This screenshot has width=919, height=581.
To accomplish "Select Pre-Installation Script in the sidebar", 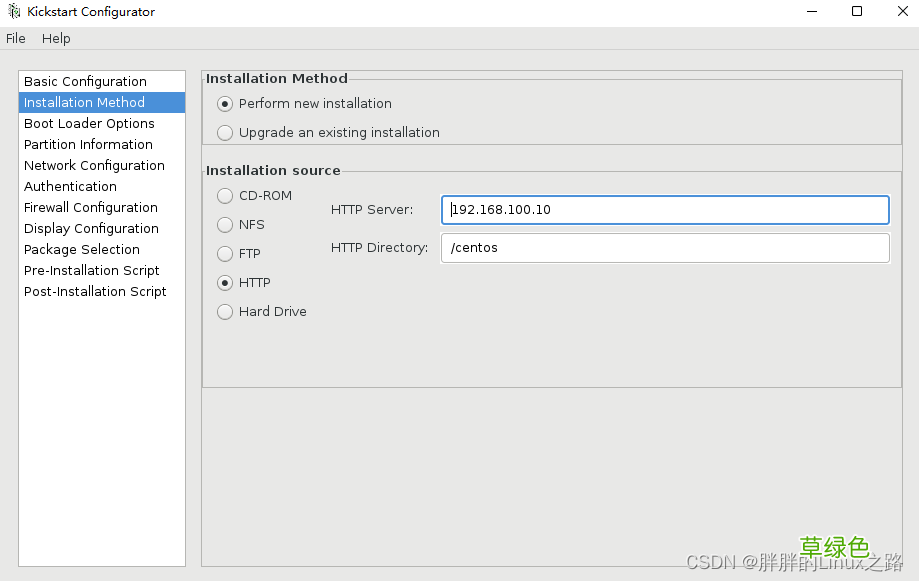I will tap(91, 270).
